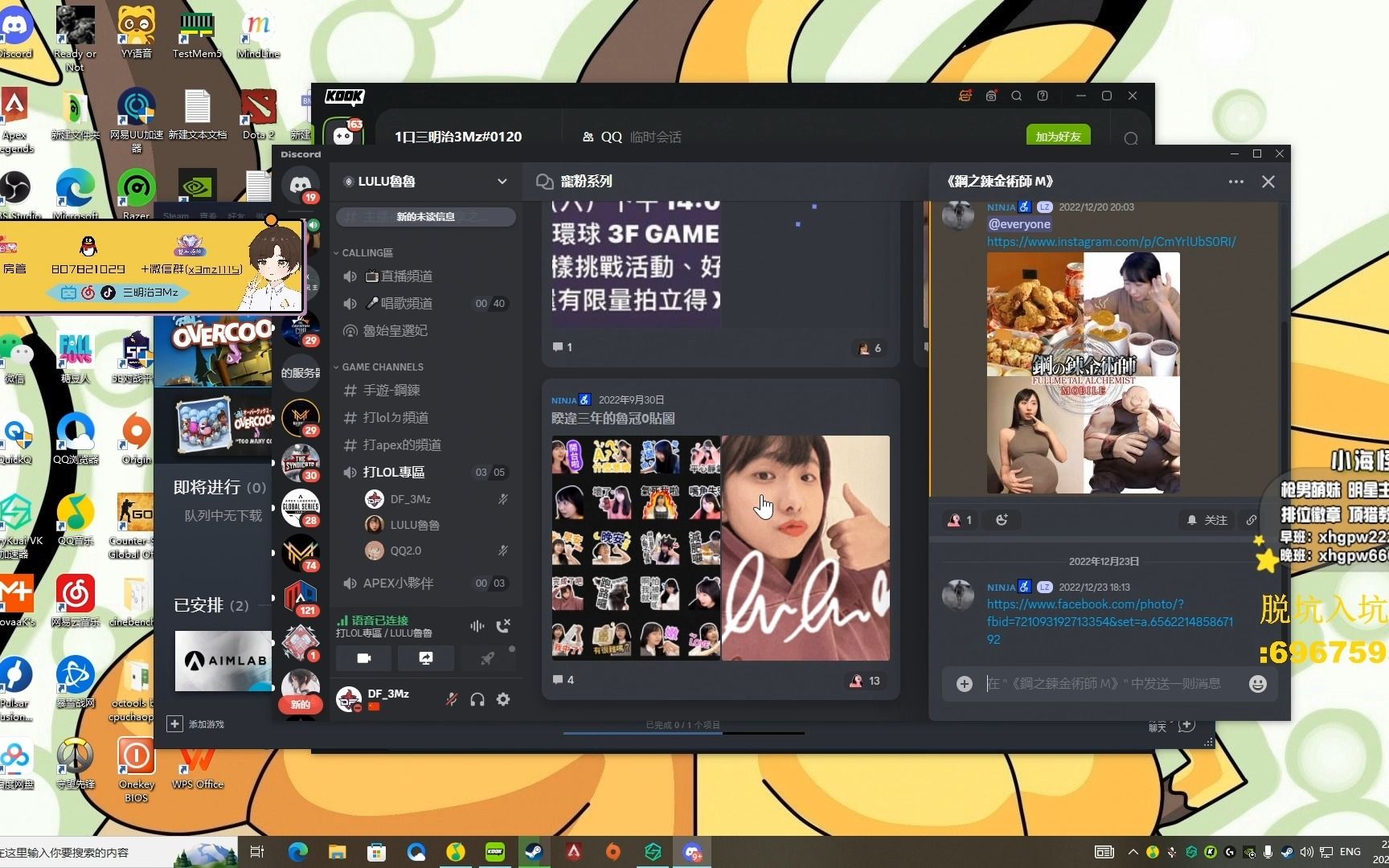This screenshot has height=868, width=1389.
Task: Unmute the microphone for DF_3Mz
Action: pyautogui.click(x=452, y=699)
